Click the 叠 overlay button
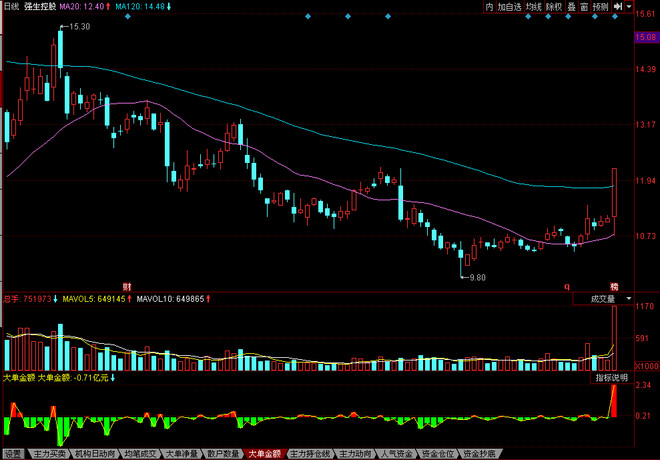Viewport: 660px width, 460px height. click(571, 7)
